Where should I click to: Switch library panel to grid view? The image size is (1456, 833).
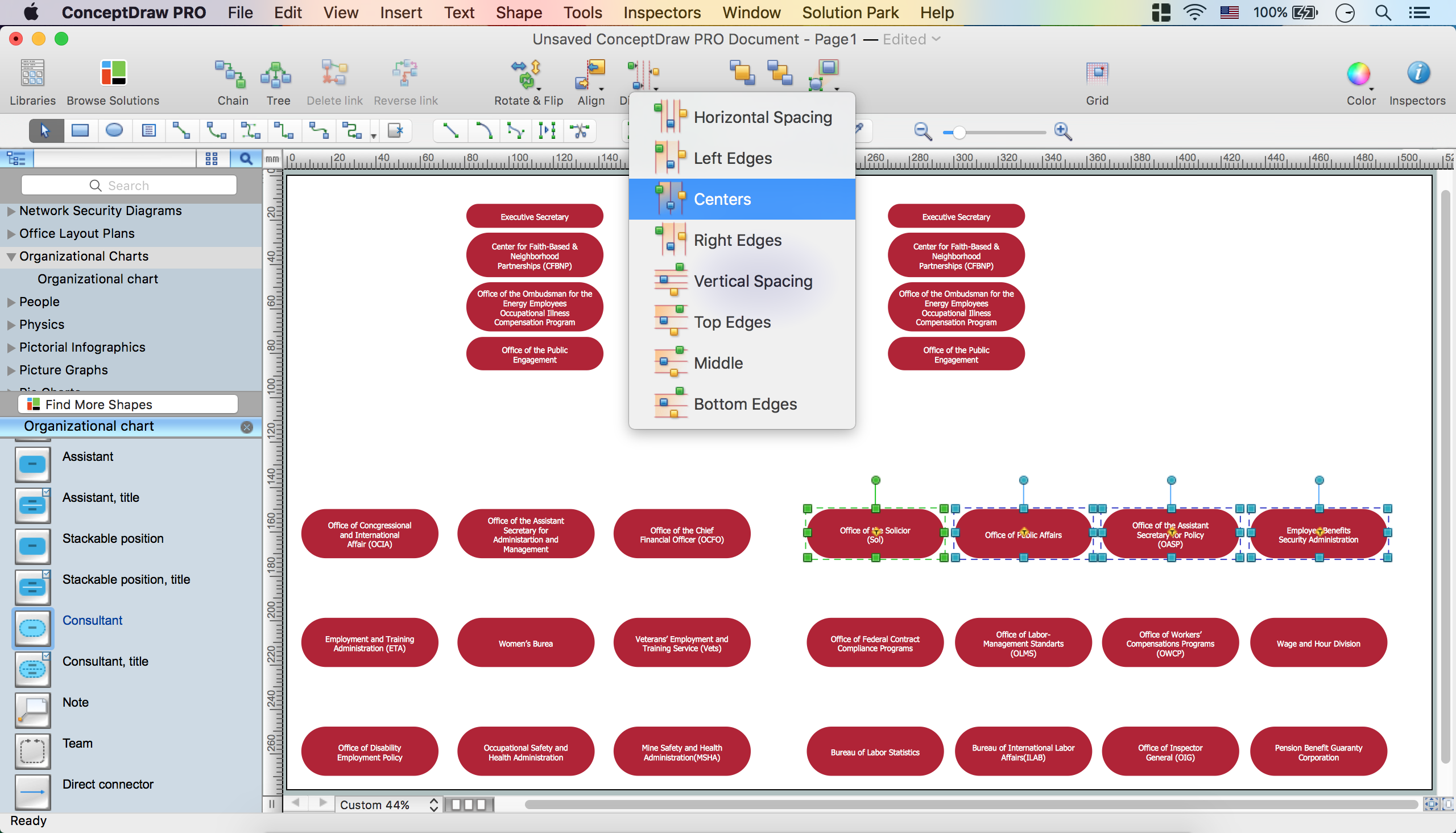211,159
